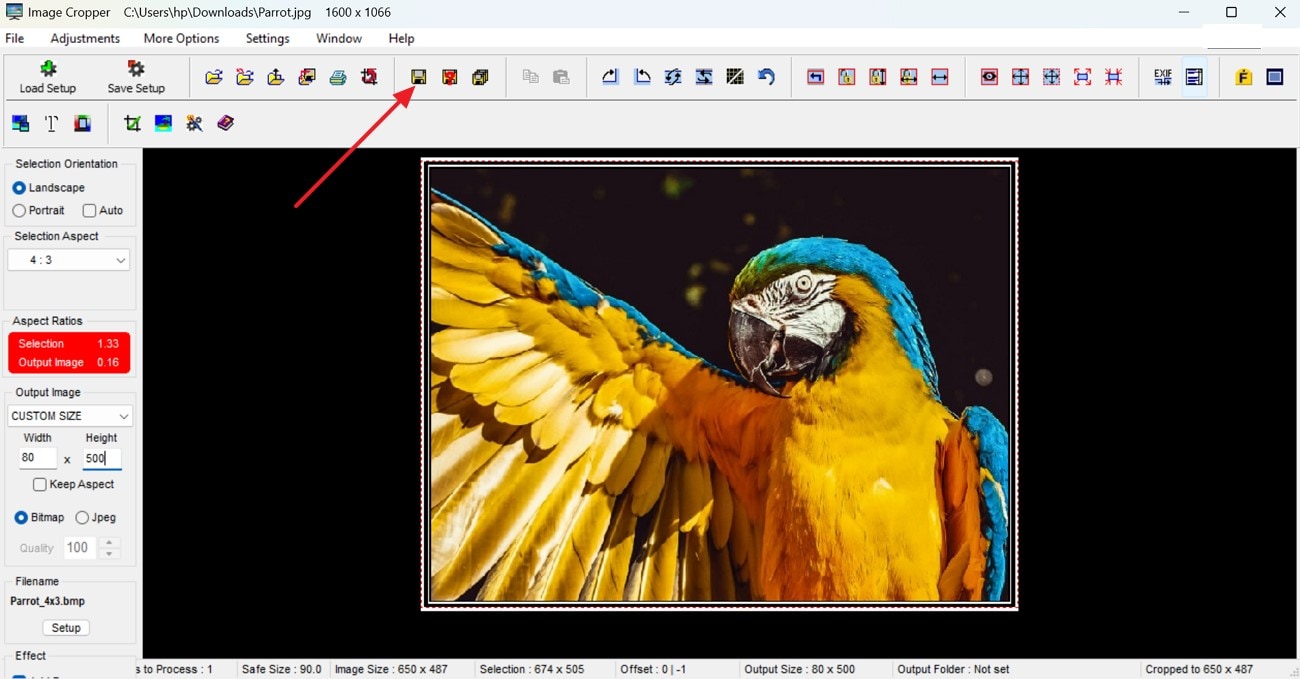This screenshot has width=1300, height=679.
Task: Click the eye preview icon
Action: tap(989, 77)
